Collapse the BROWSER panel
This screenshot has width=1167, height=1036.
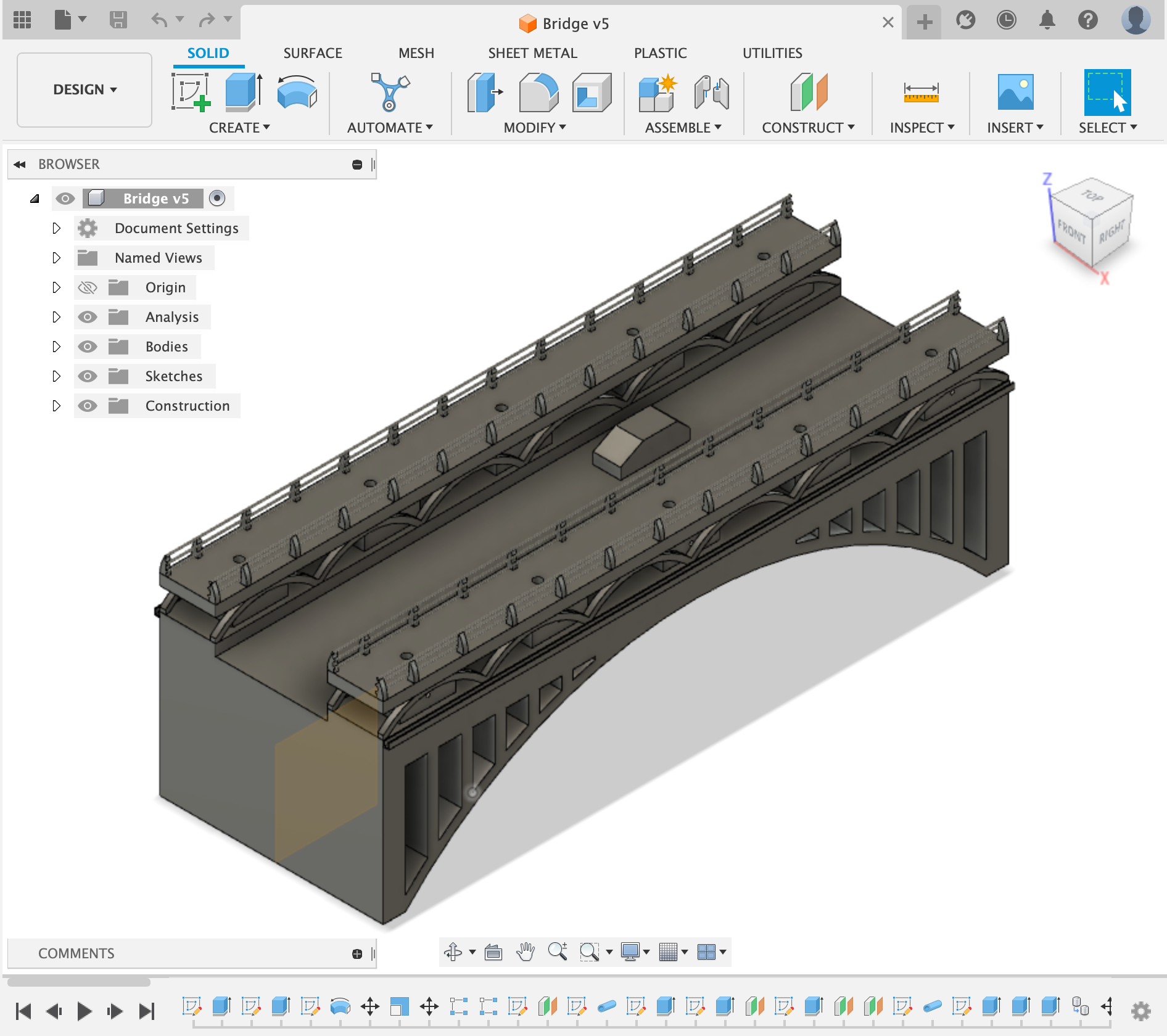[x=19, y=164]
